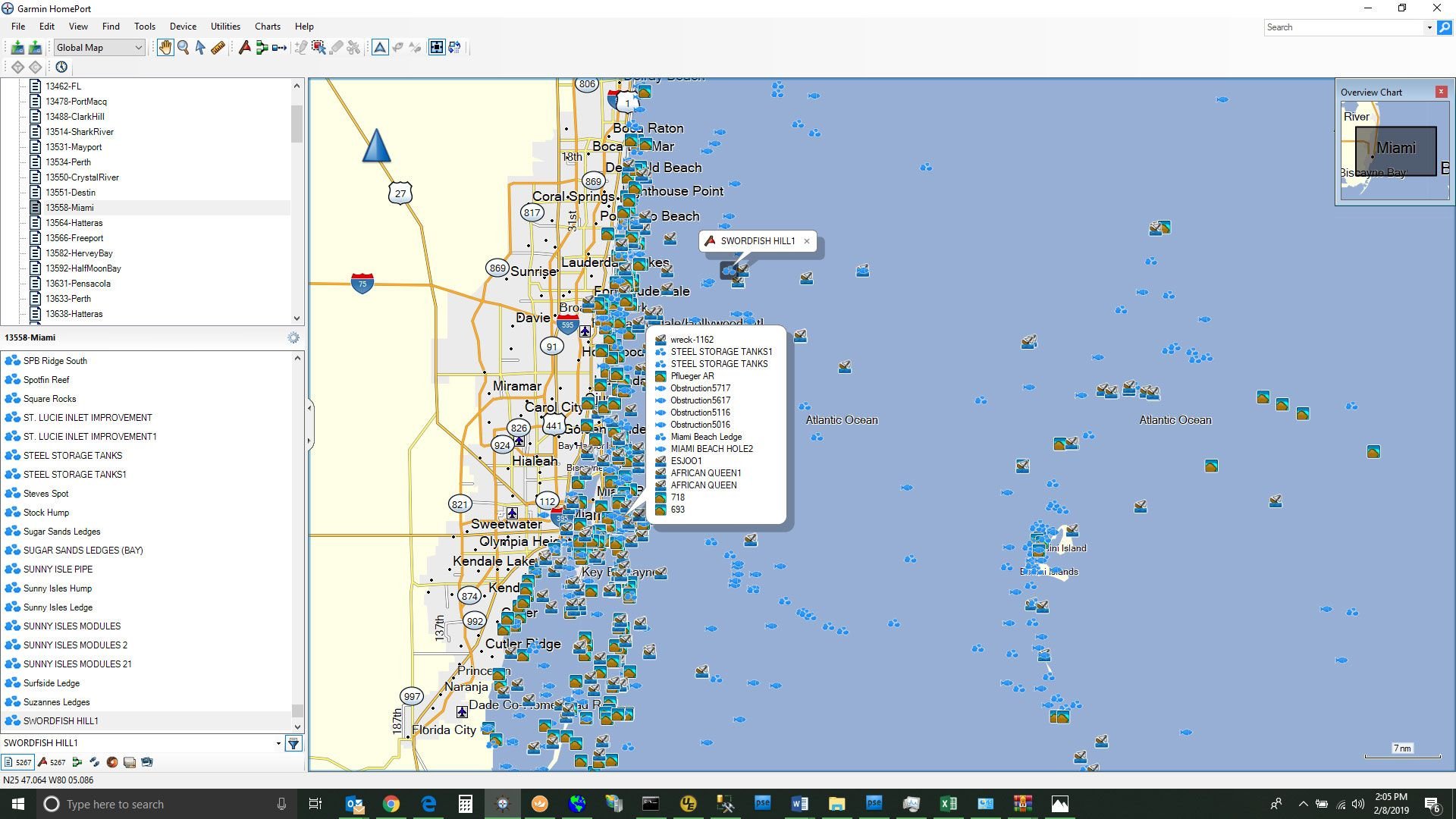Click the upper list scrollbar thumb
Viewport: 1456px width, 819px height.
(297, 124)
